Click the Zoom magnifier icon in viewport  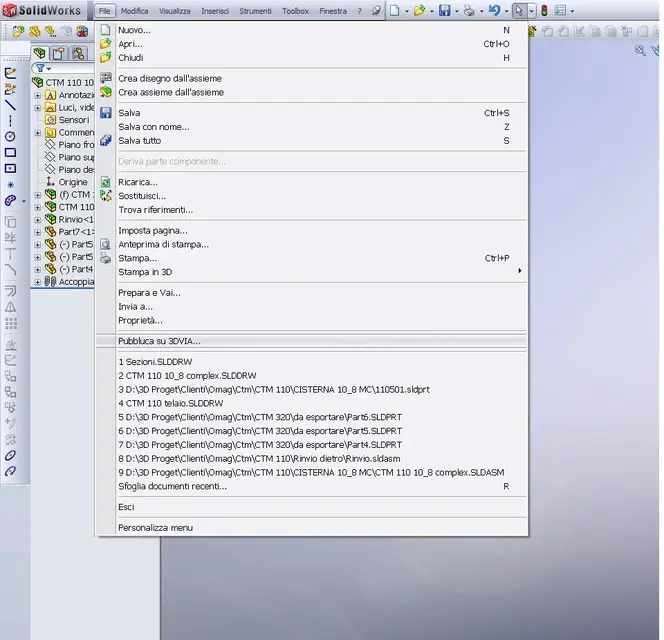coord(640,51)
